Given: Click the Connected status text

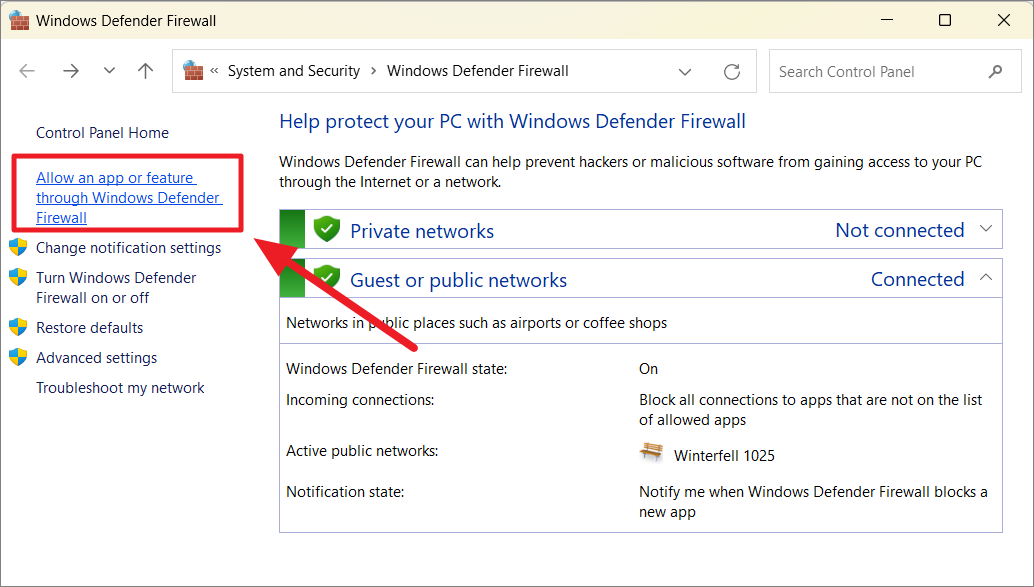Looking at the screenshot, I should tap(917, 279).
